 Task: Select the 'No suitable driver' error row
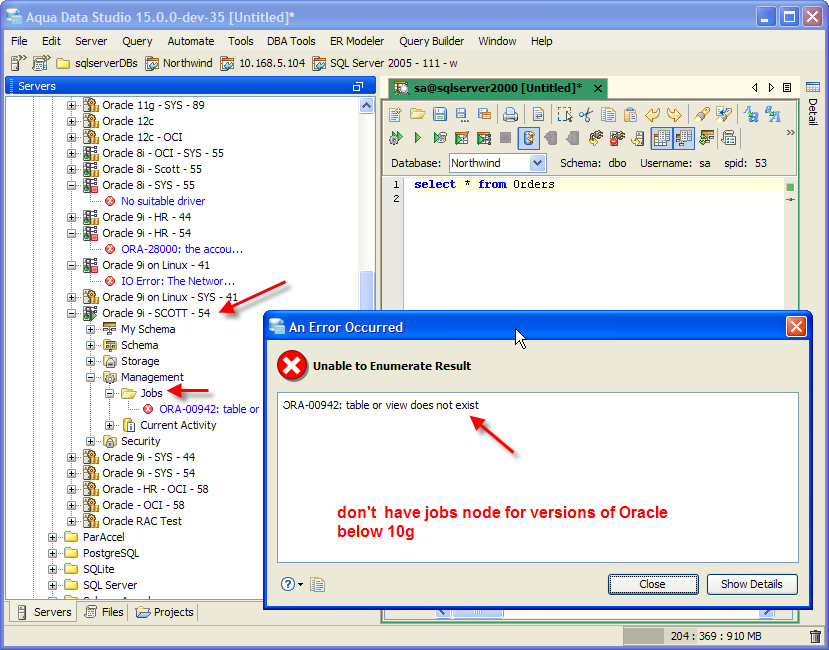pos(163,201)
